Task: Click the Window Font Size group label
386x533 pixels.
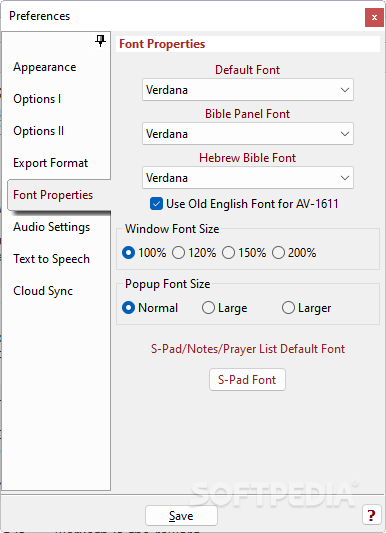Action: click(x=172, y=229)
